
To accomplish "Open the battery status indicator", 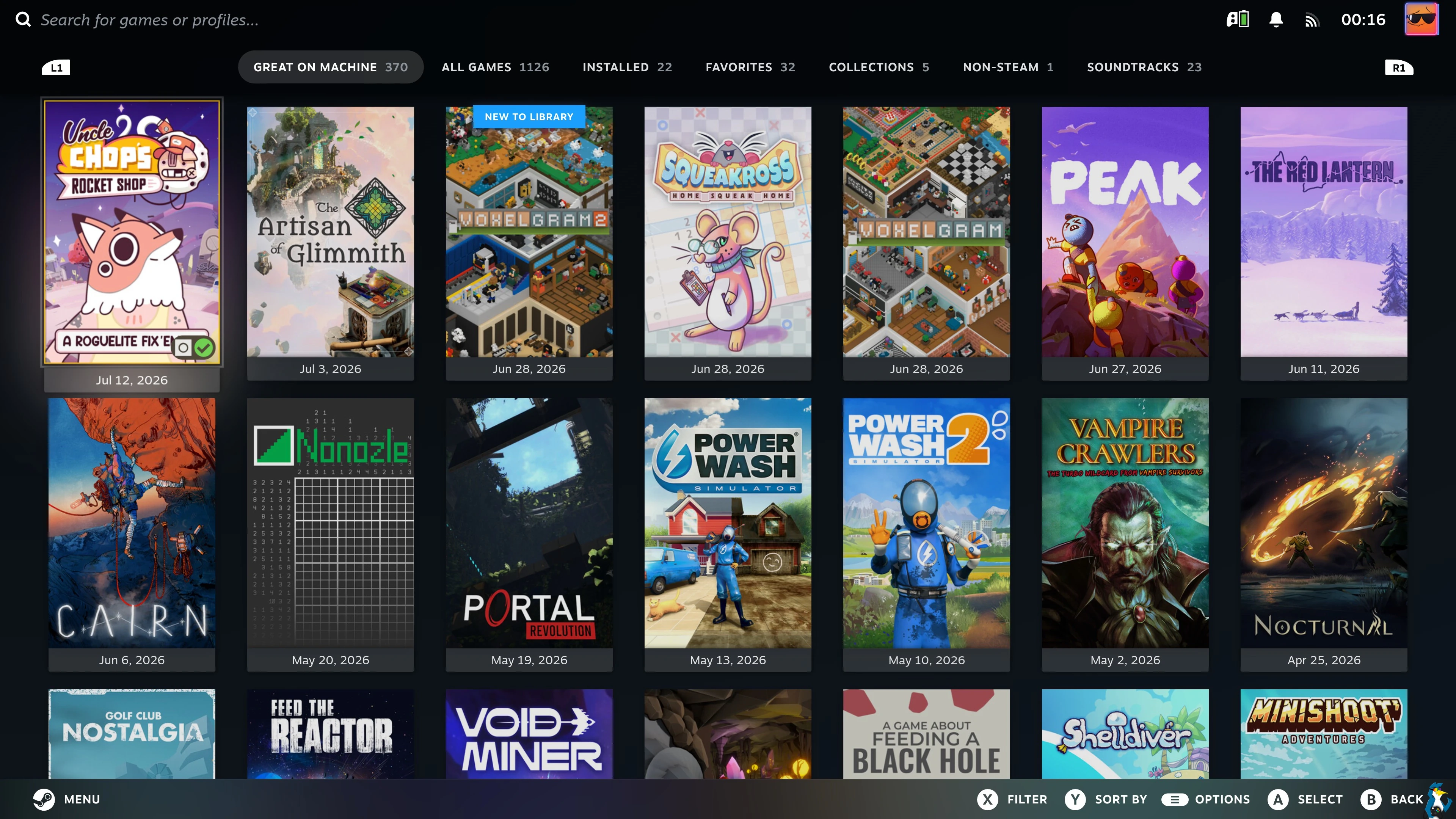I will tap(1237, 20).
